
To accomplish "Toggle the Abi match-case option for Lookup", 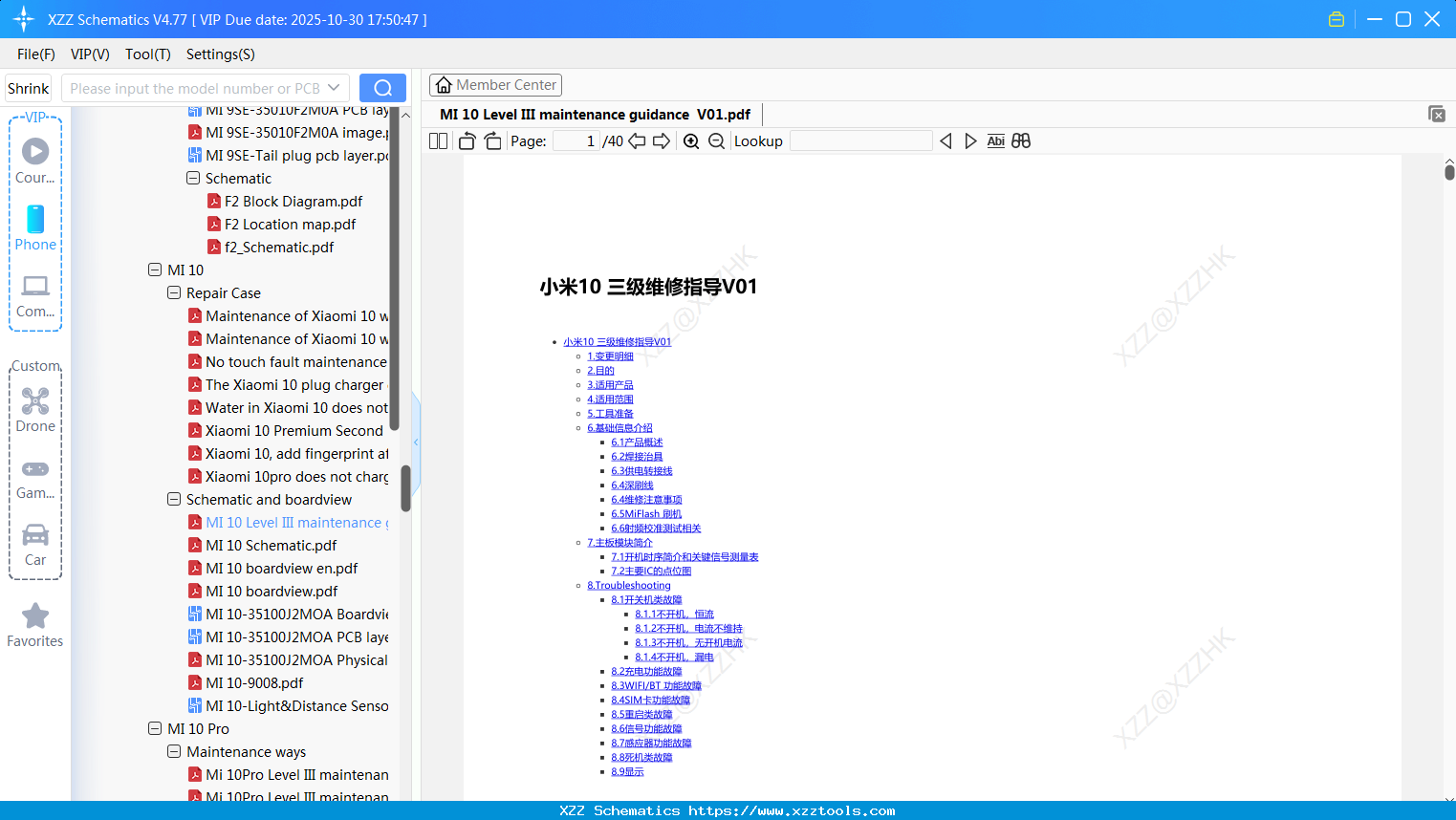I will coord(995,140).
